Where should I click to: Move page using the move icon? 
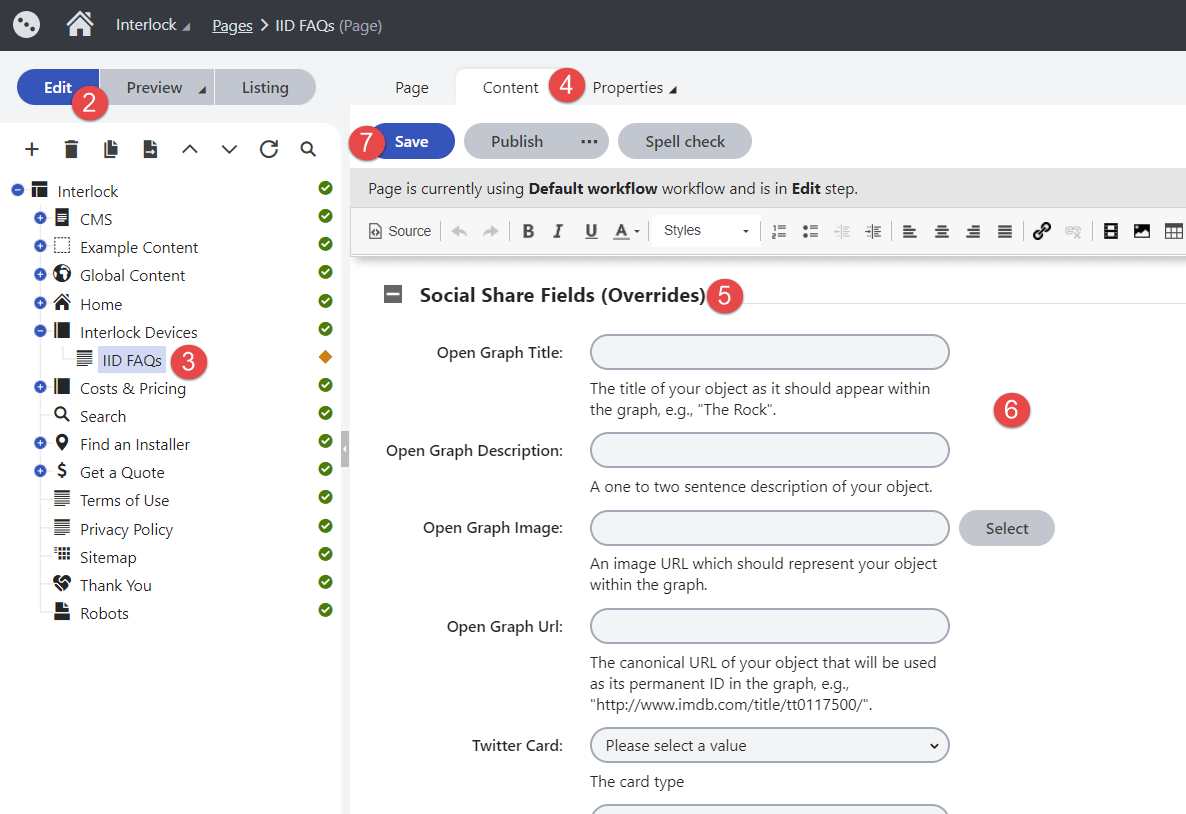(150, 149)
